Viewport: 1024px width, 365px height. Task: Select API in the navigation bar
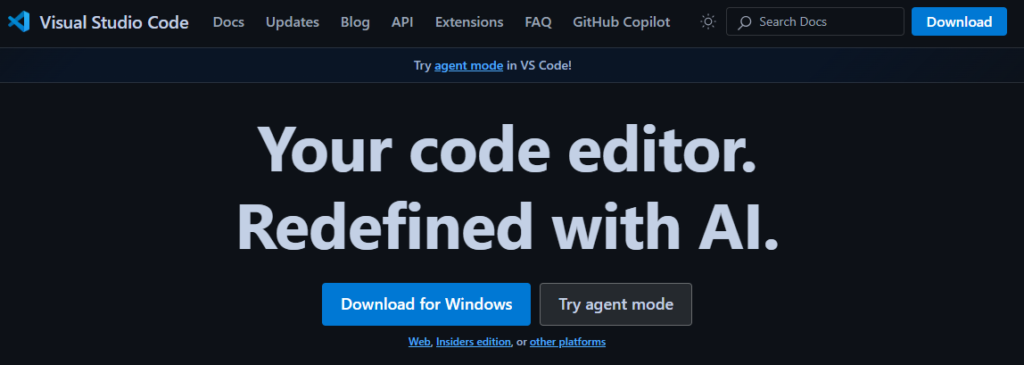point(402,22)
